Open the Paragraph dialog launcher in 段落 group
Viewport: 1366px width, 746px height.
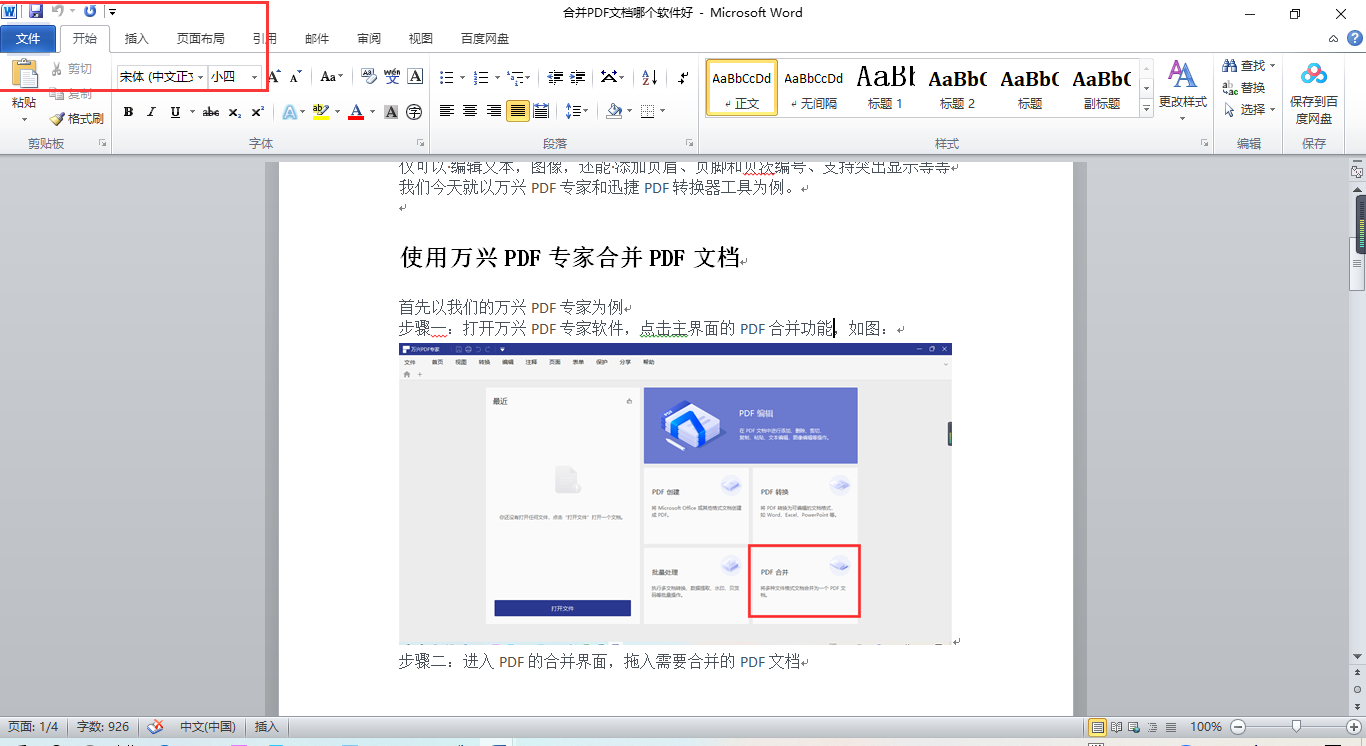(x=690, y=144)
